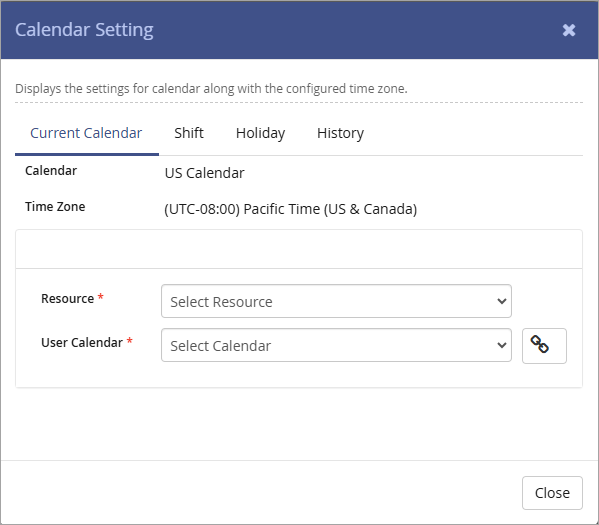599x525 pixels.
Task: Select the Current Calendar tab
Action: click(x=86, y=133)
